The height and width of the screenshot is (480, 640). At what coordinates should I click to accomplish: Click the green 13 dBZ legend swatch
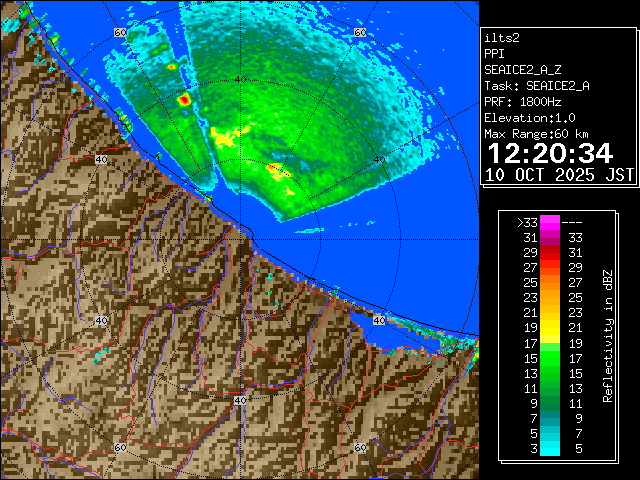pos(550,372)
